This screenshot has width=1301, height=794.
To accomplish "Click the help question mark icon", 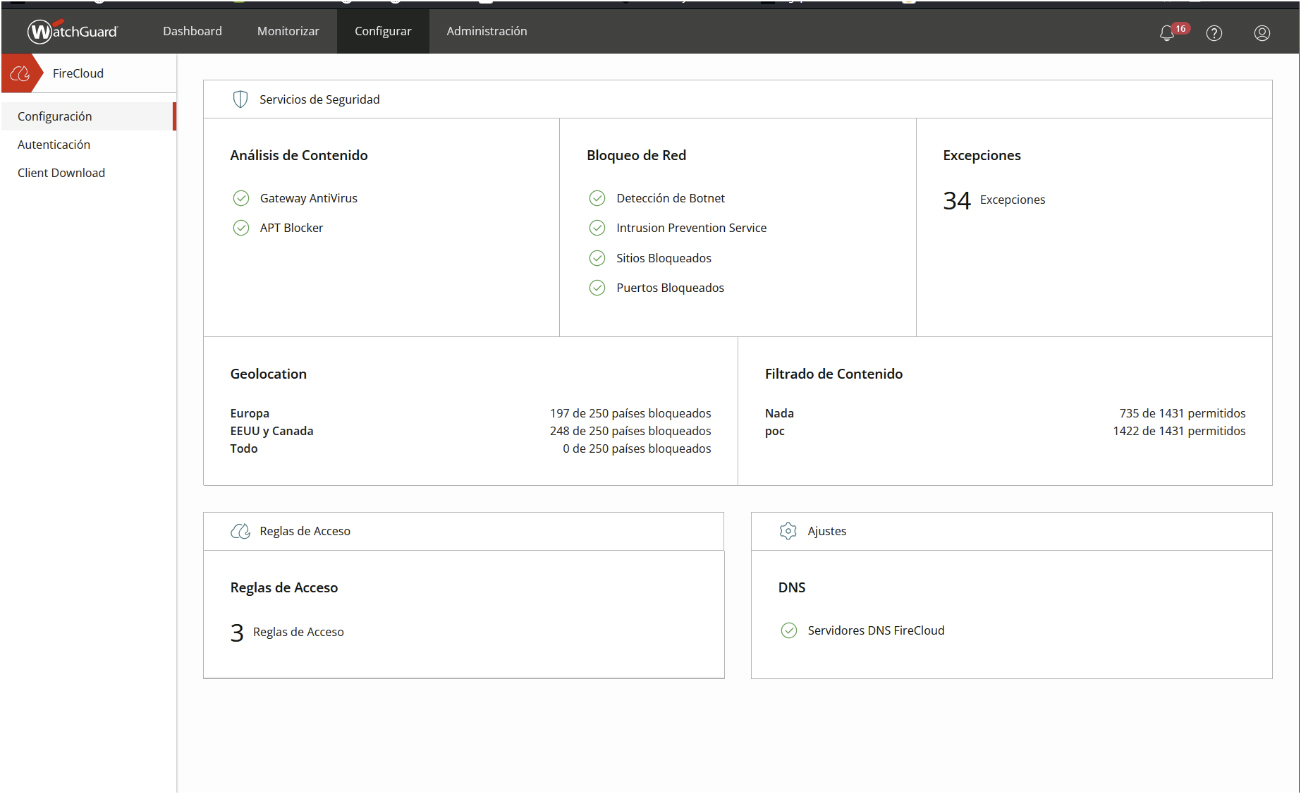I will point(1214,32).
